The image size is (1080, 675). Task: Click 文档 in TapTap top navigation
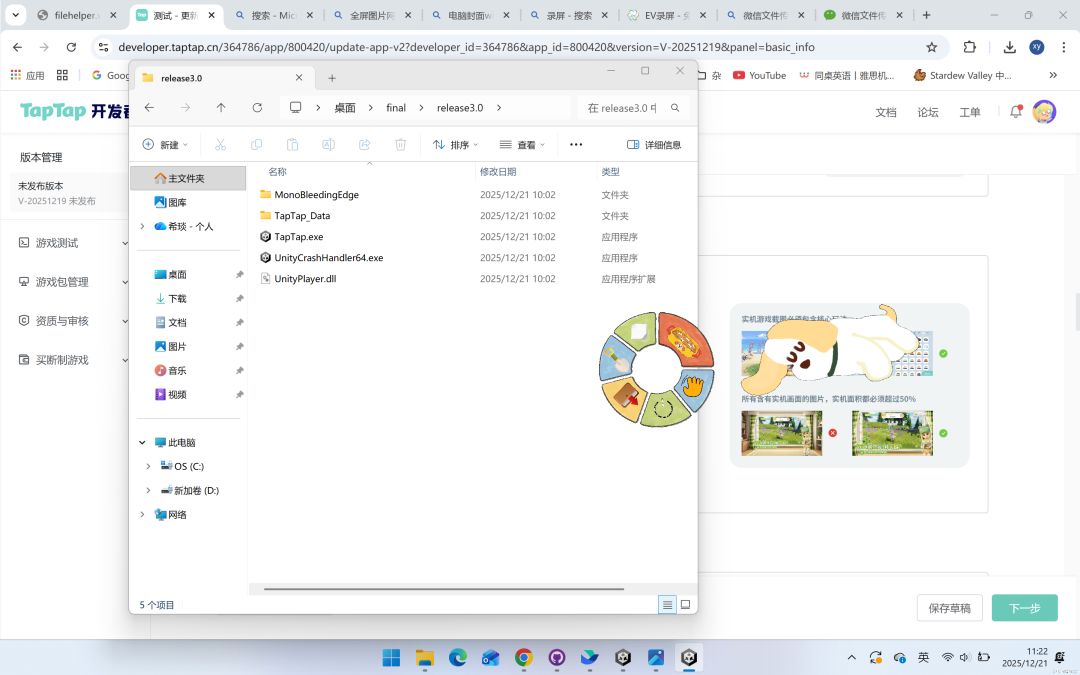coord(886,112)
